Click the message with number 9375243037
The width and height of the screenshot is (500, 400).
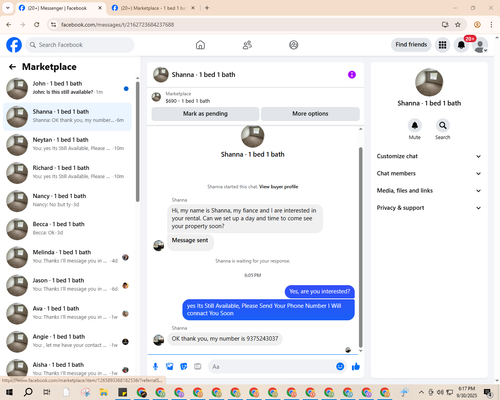(225, 339)
